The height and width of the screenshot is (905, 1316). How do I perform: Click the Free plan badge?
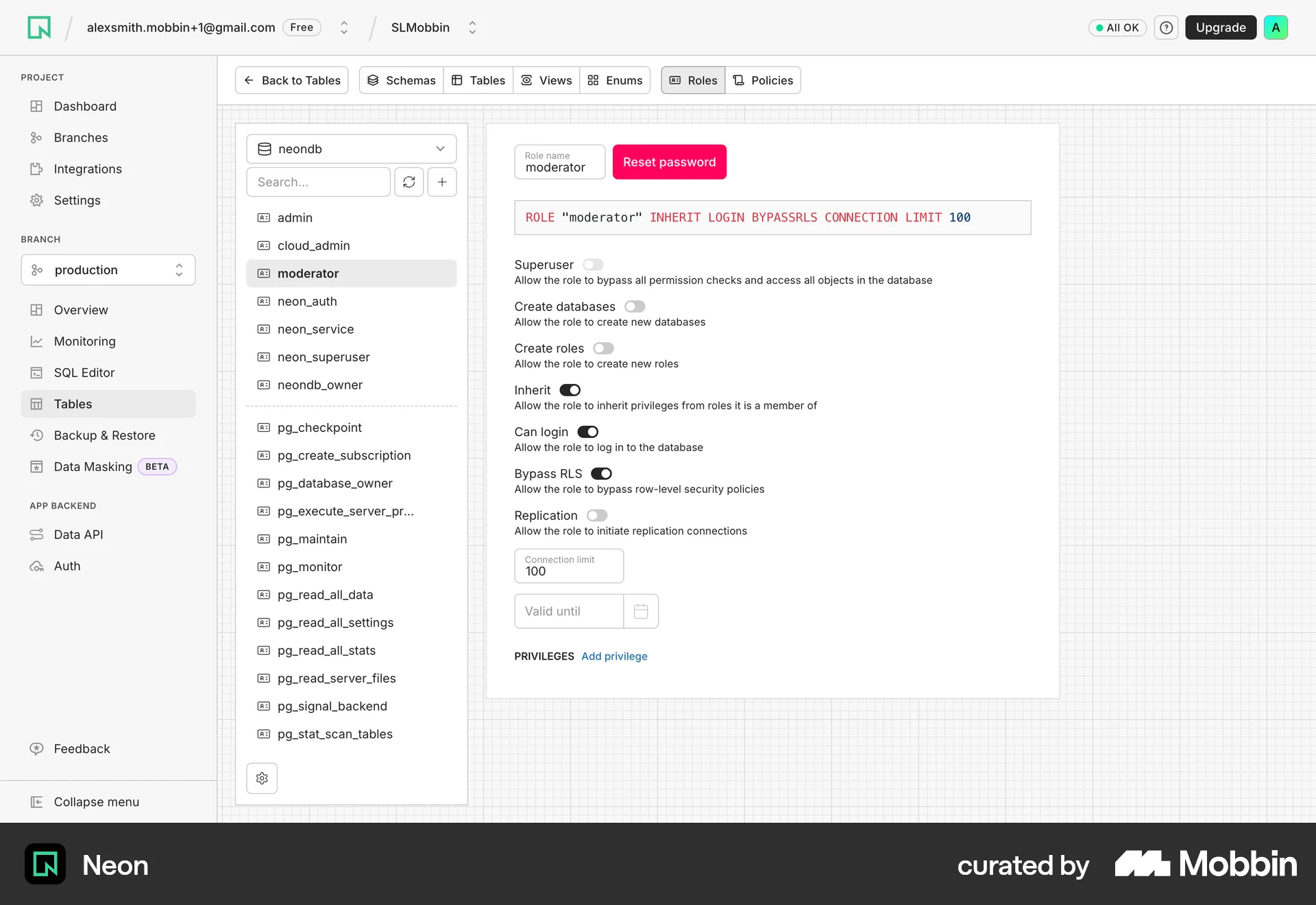pos(302,27)
